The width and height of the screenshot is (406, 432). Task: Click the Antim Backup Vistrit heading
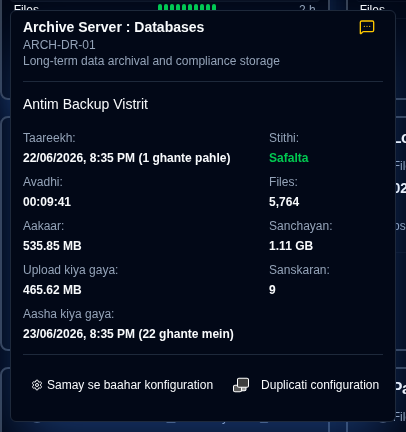(85, 104)
